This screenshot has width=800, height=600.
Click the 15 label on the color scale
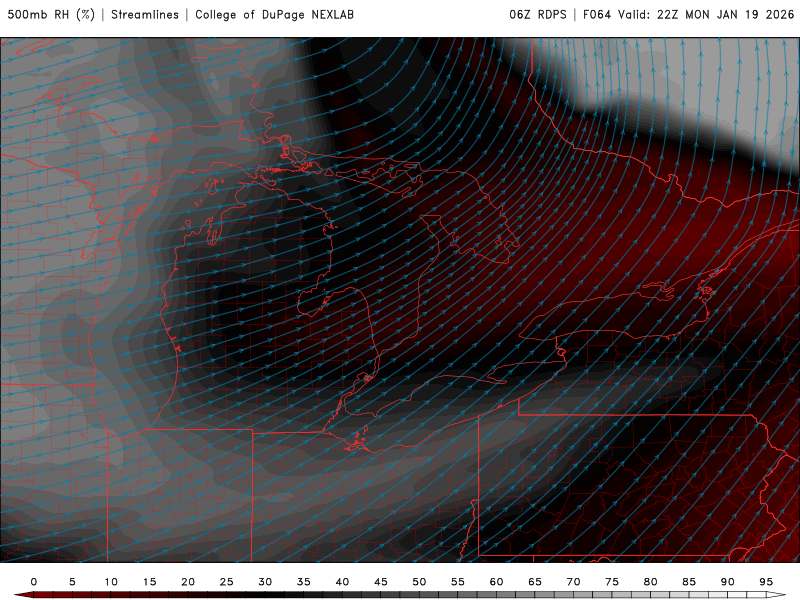(149, 582)
